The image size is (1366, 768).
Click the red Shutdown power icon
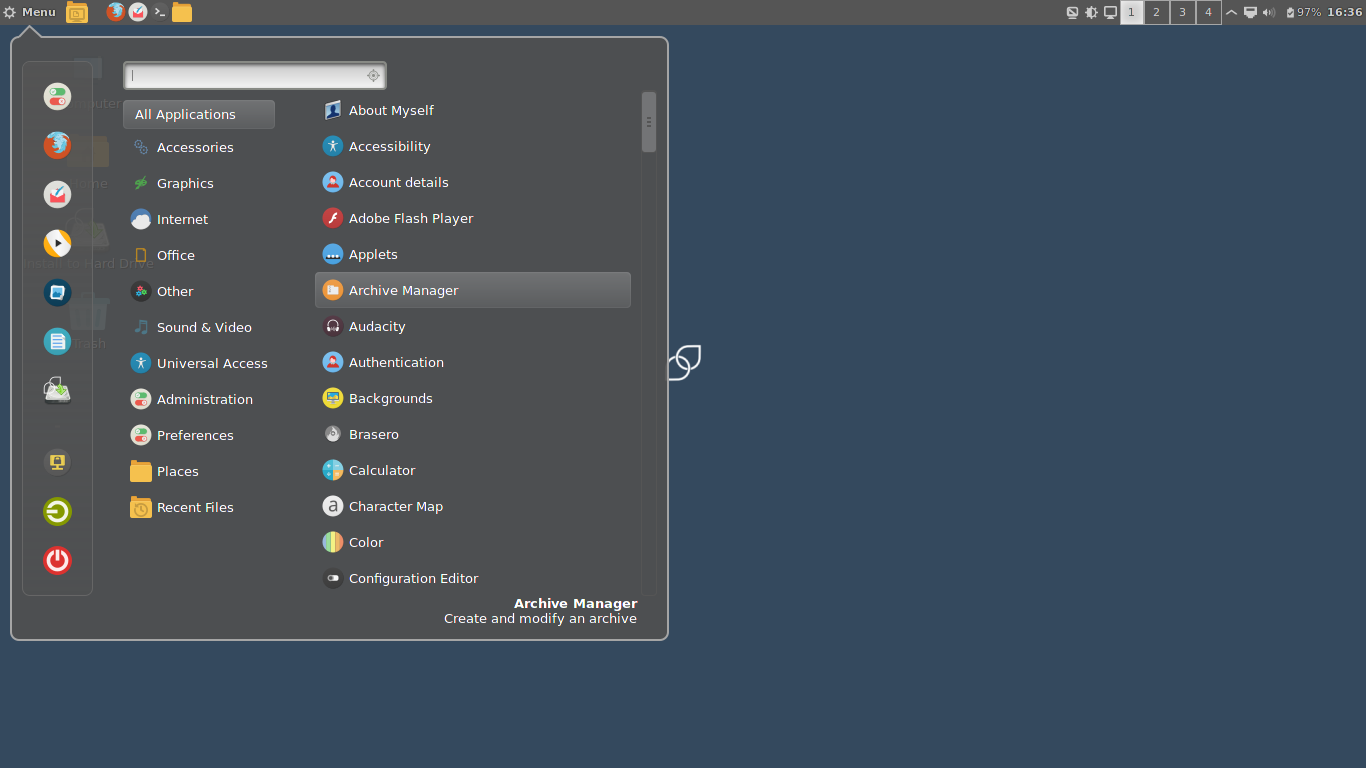click(57, 560)
